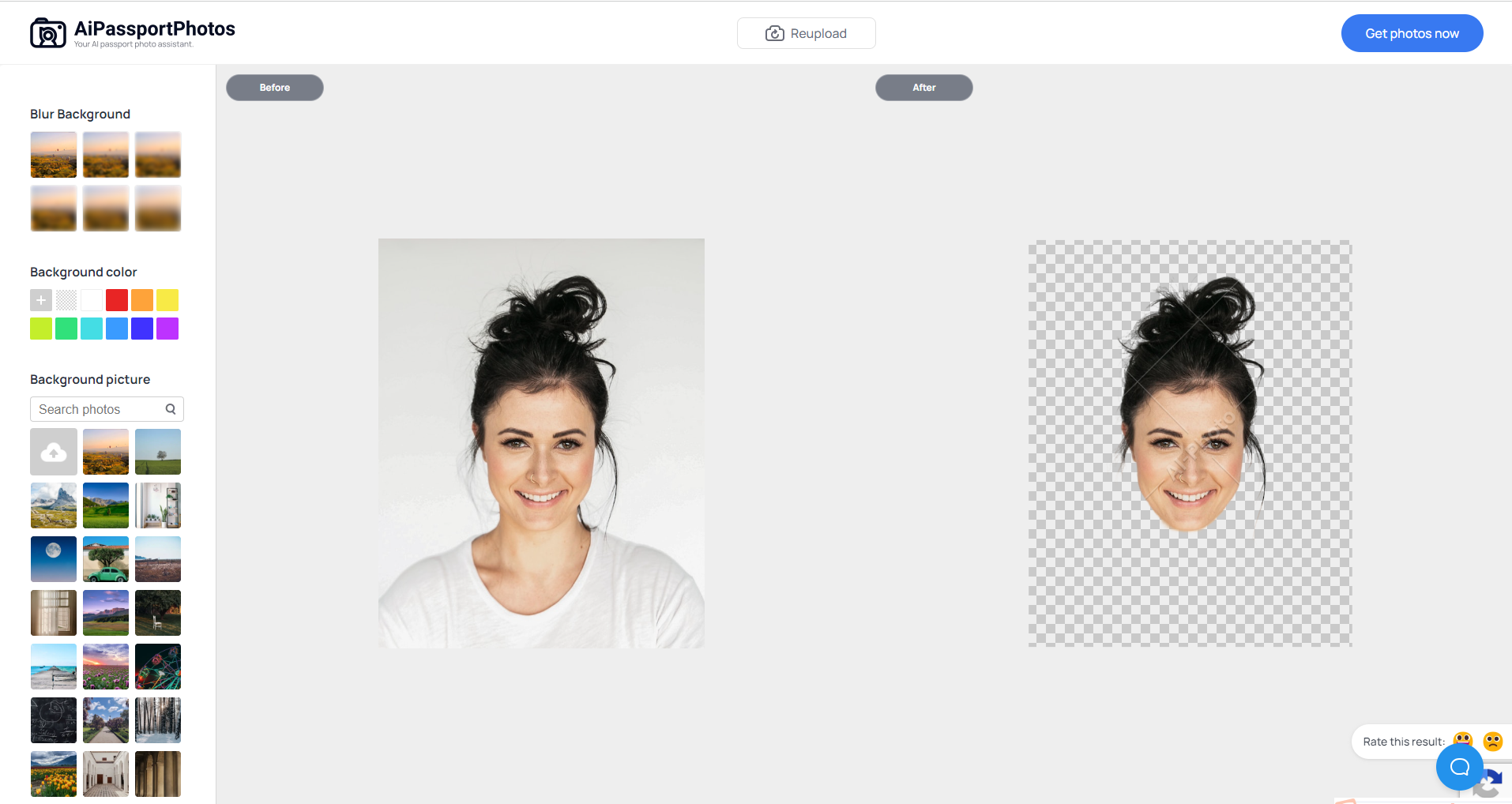
Task: Toggle the After view label
Action: pos(923,87)
